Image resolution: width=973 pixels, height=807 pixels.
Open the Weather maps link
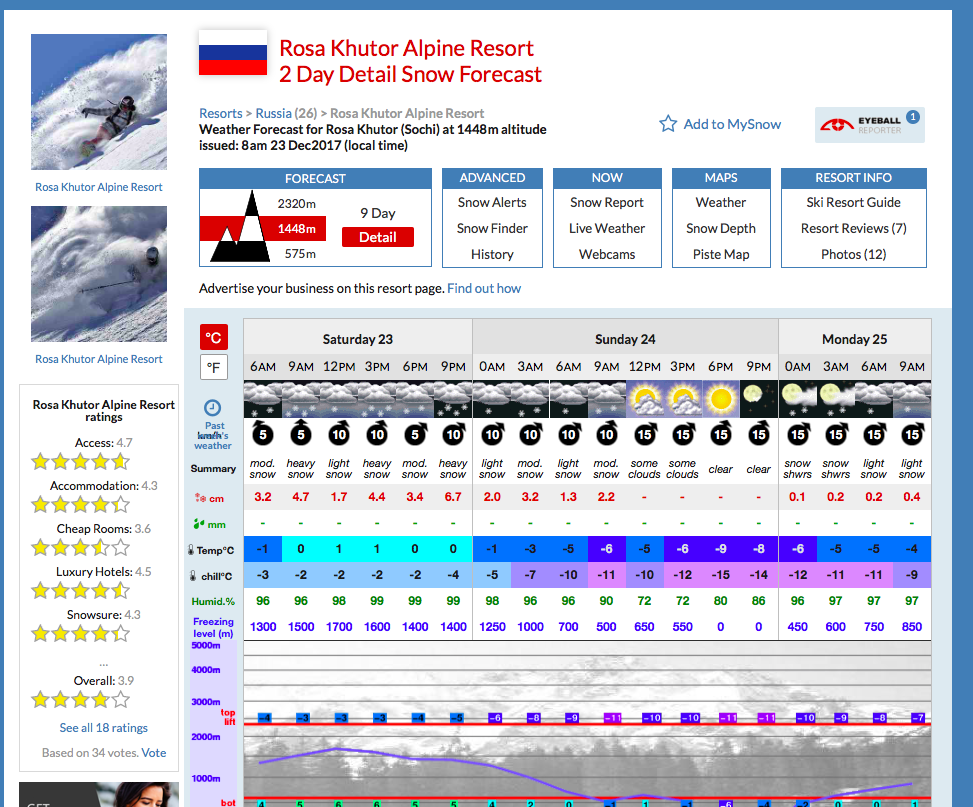(720, 202)
